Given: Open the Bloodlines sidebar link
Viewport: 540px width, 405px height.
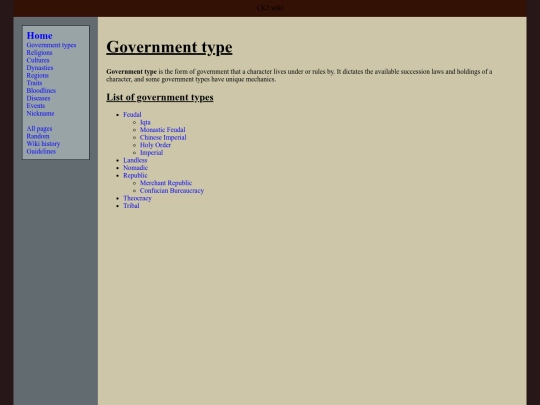Looking at the screenshot, I should [41, 91].
